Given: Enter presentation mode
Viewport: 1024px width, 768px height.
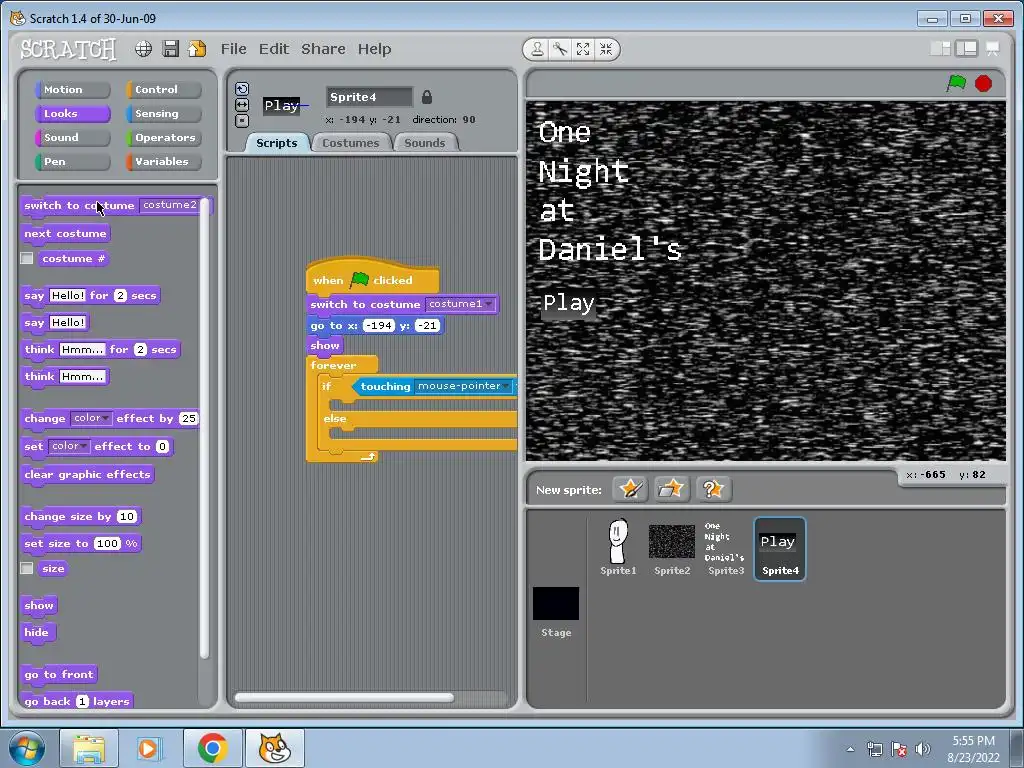Looking at the screenshot, I should pyautogui.click(x=993, y=49).
